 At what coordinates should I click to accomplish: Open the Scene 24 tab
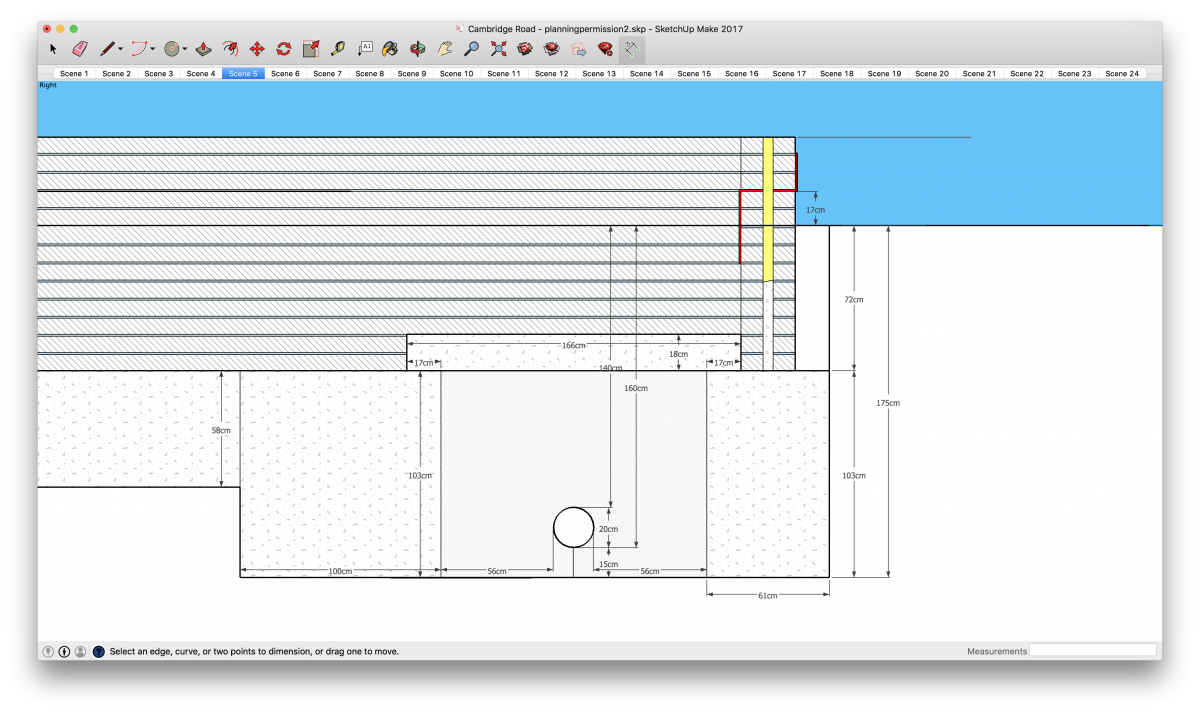(1122, 72)
